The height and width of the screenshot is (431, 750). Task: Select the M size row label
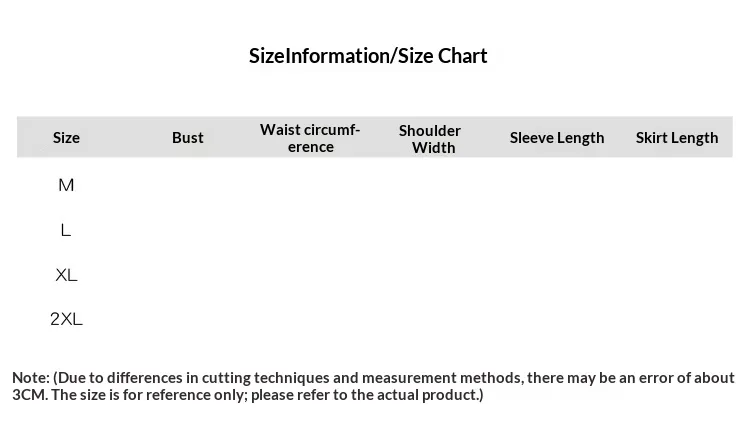66,185
